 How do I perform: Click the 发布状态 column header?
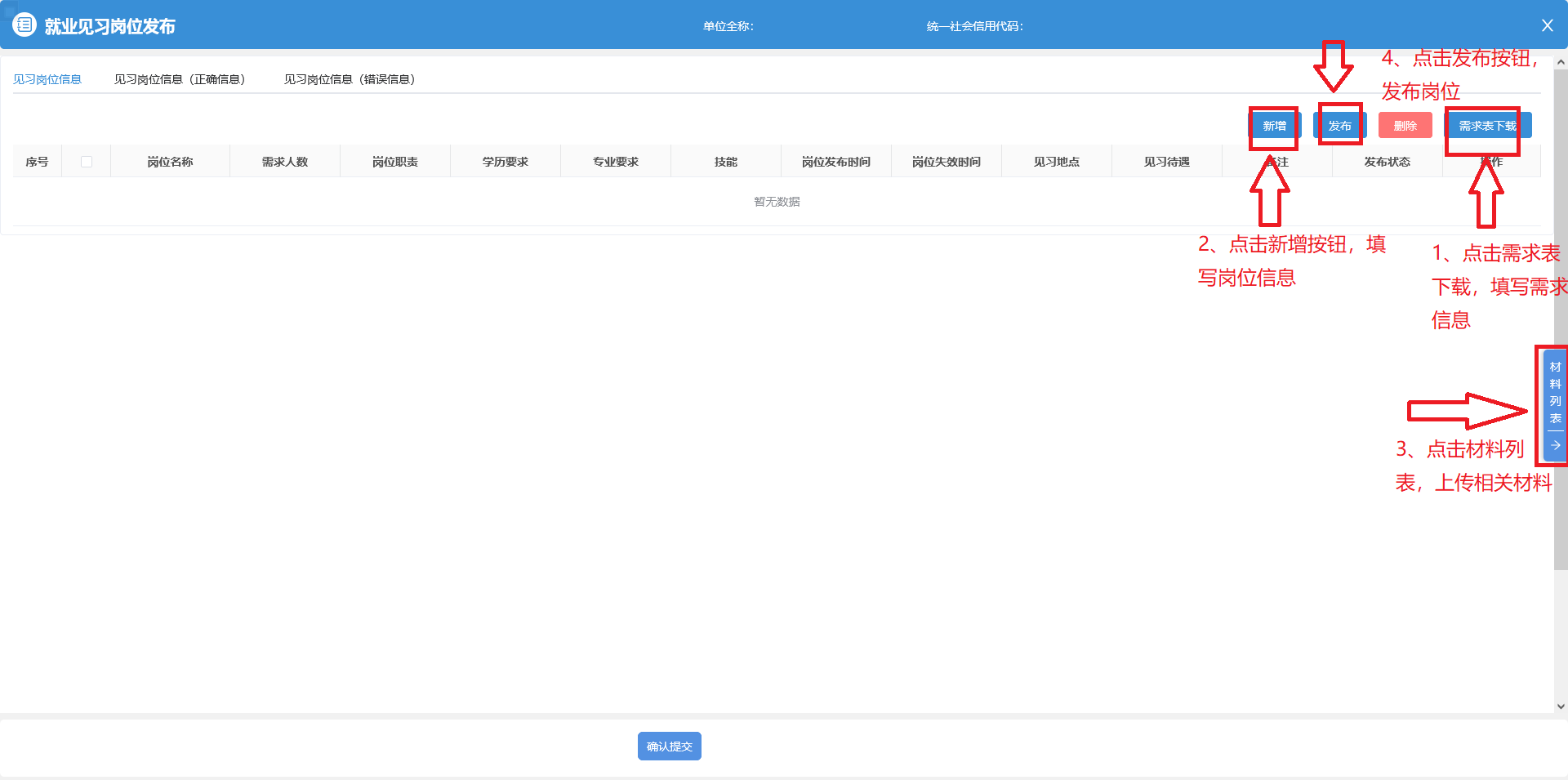point(1387,162)
